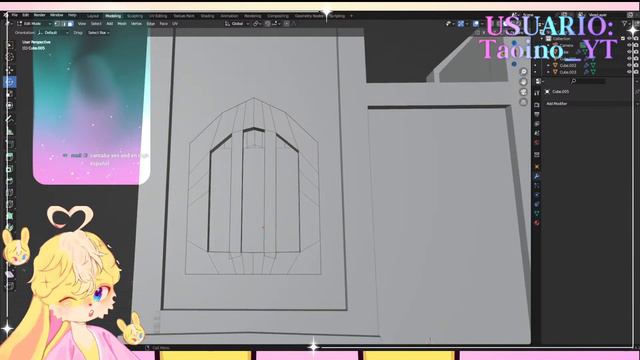Select the Move tool in left toolbar
Viewport: 640px width, 360px height.
coord(10,70)
